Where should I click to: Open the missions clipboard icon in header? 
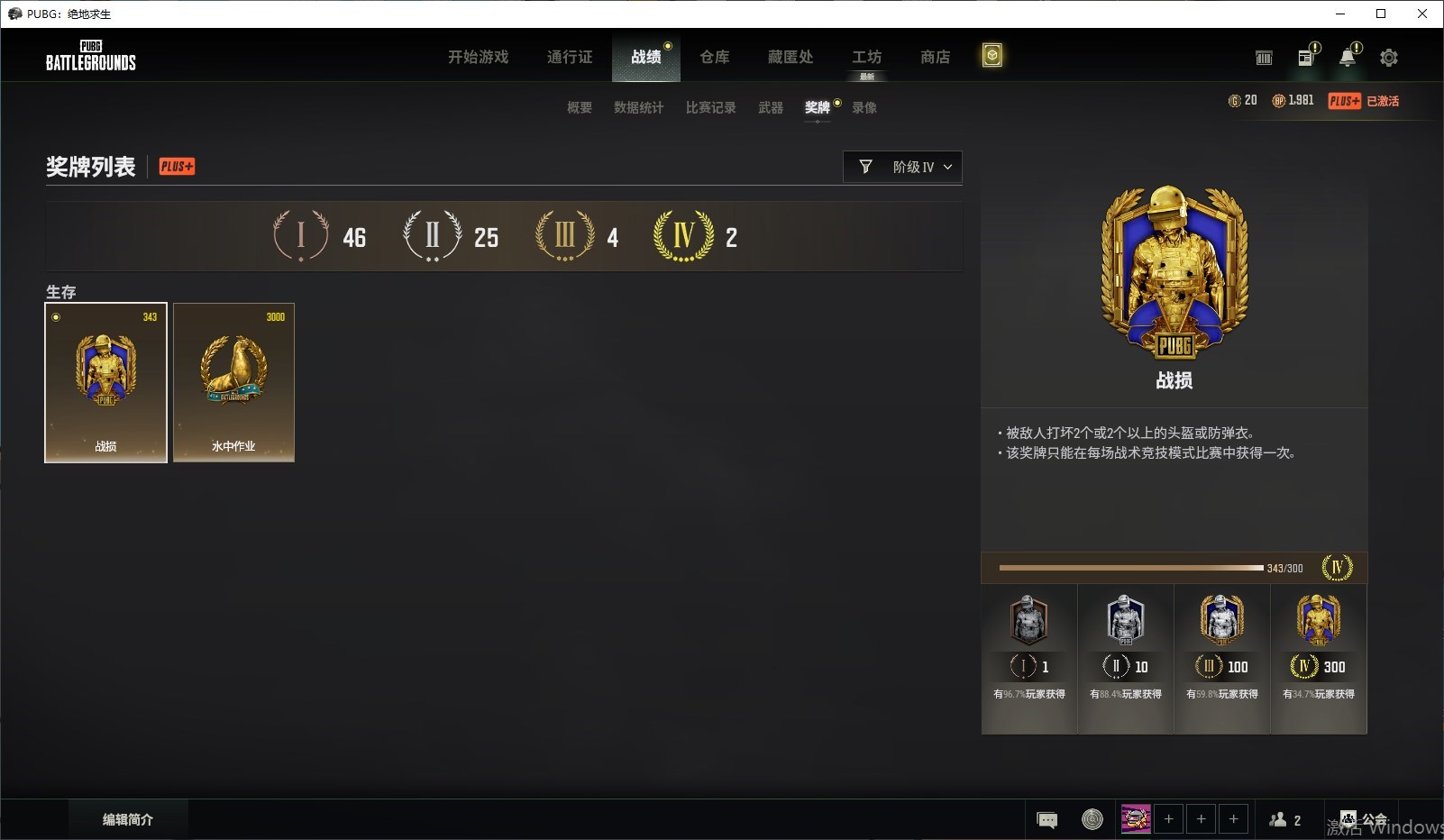click(1306, 57)
